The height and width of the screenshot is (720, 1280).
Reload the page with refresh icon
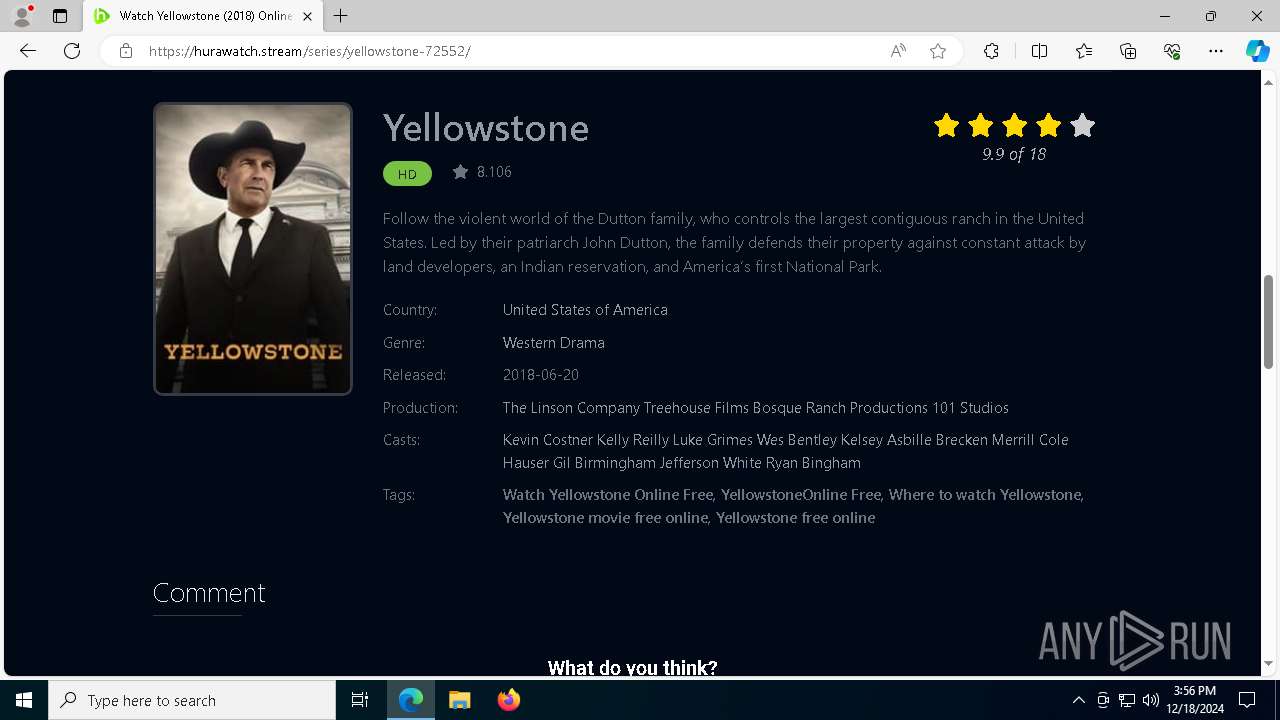72,51
